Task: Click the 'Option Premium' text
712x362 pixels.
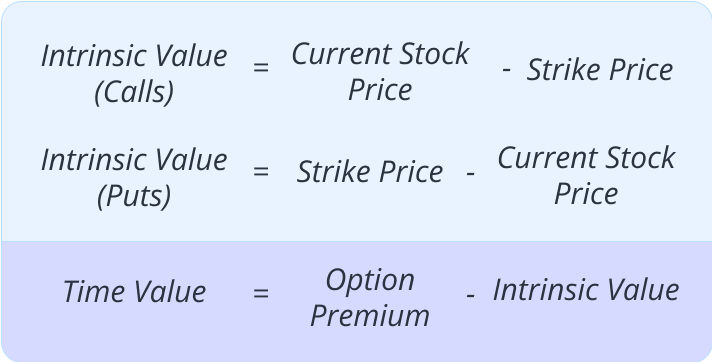Action: coord(370,298)
